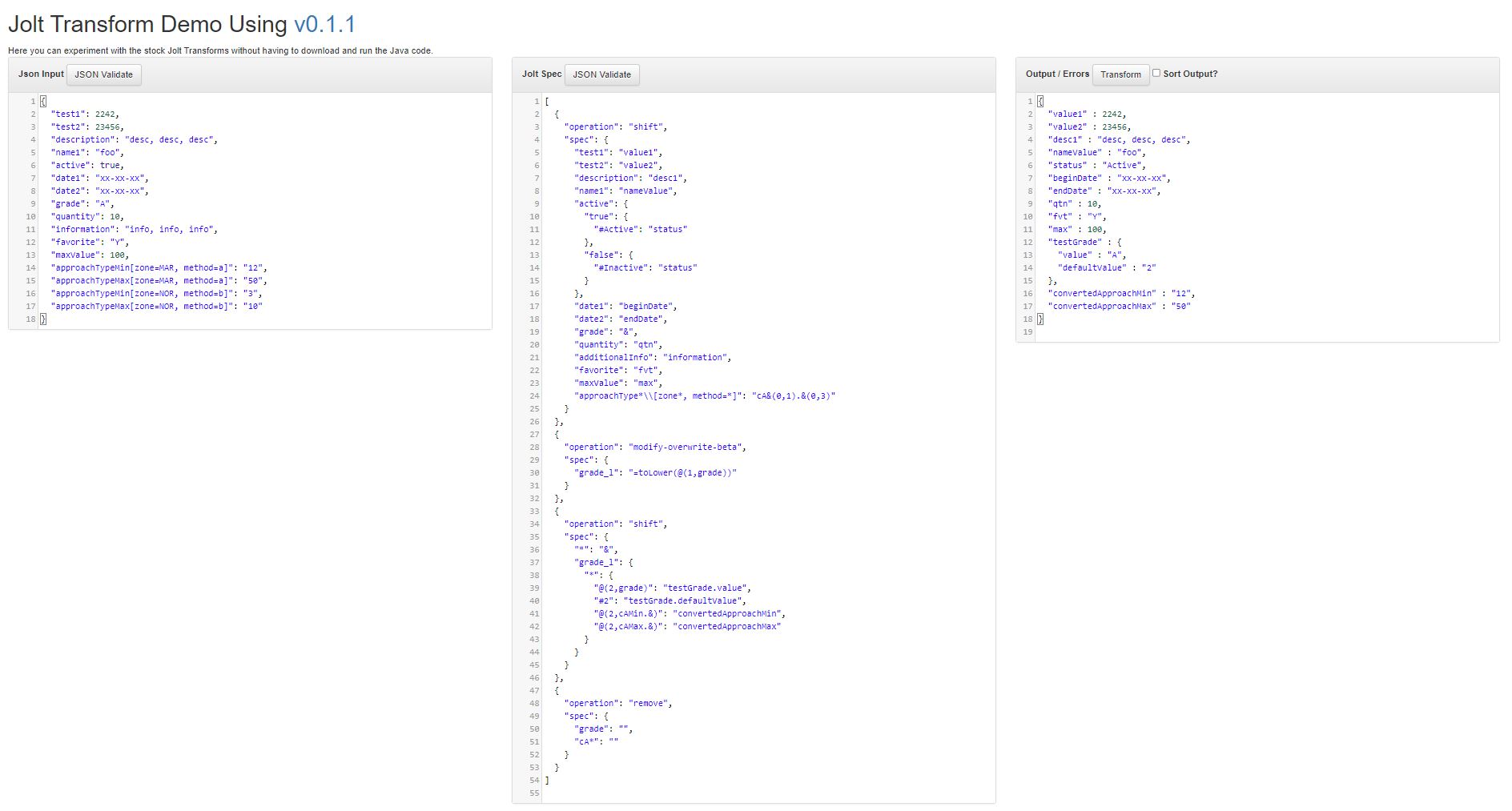
Task: Click "desc1" output line
Action: point(1119,140)
